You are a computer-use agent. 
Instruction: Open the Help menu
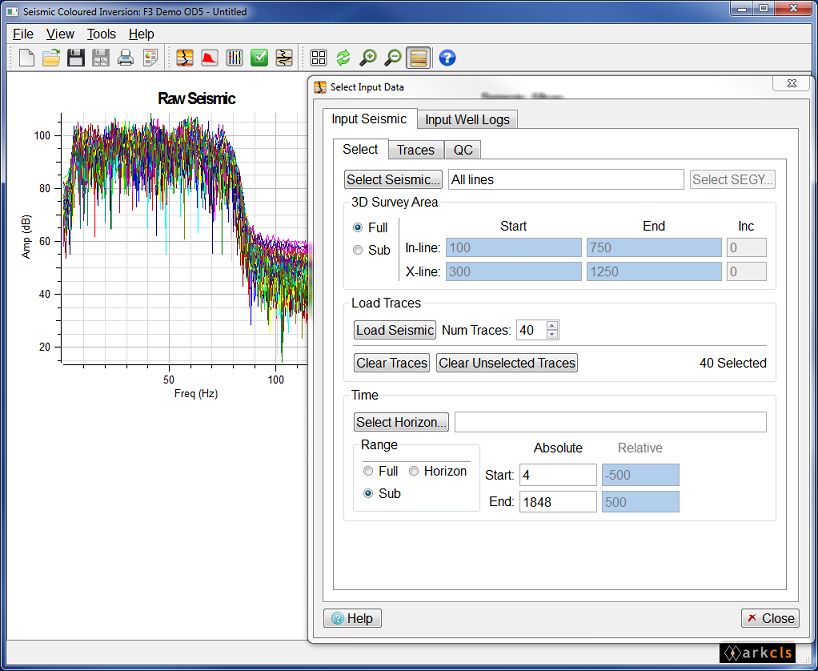click(141, 34)
